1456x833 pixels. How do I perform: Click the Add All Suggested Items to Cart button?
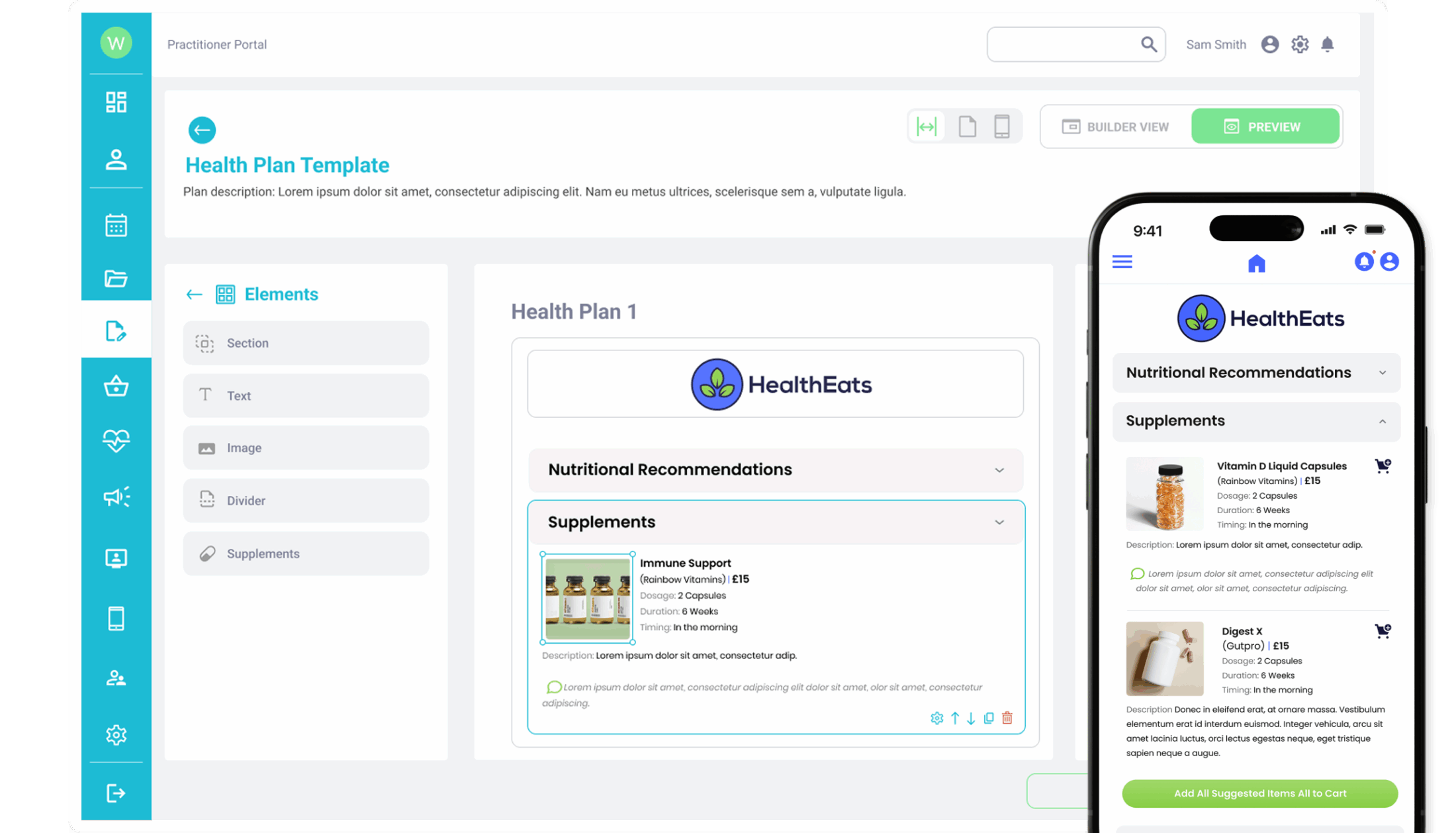point(1259,793)
